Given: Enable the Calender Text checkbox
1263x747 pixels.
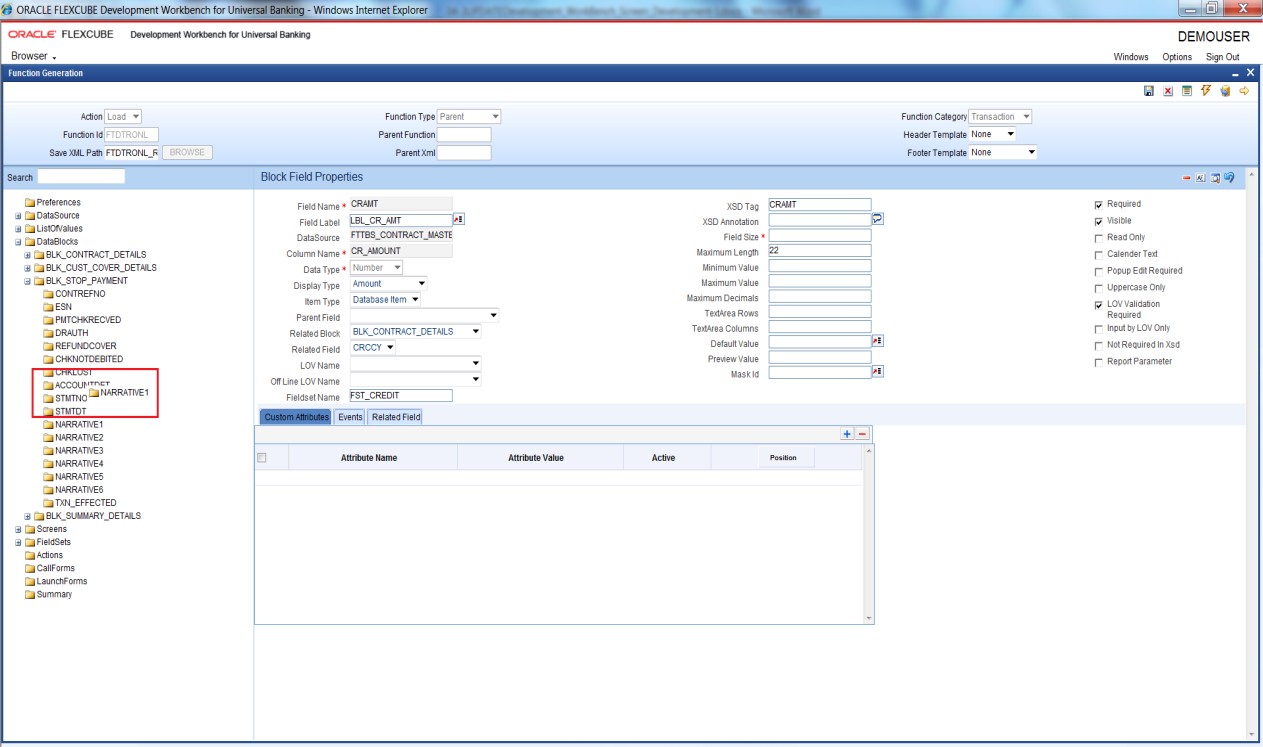Looking at the screenshot, I should pyautogui.click(x=1098, y=254).
